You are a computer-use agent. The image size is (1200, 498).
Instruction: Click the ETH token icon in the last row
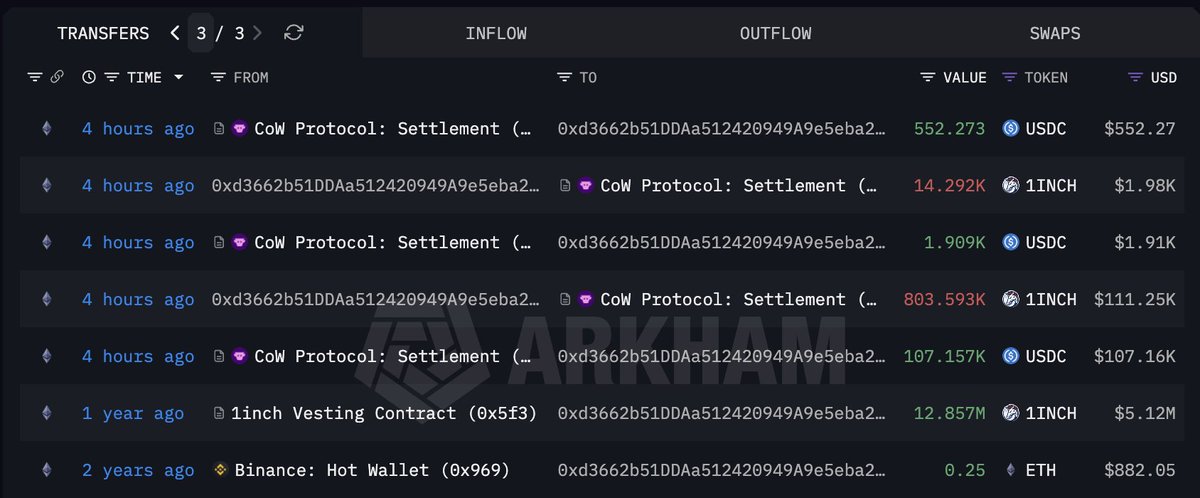click(x=1010, y=470)
